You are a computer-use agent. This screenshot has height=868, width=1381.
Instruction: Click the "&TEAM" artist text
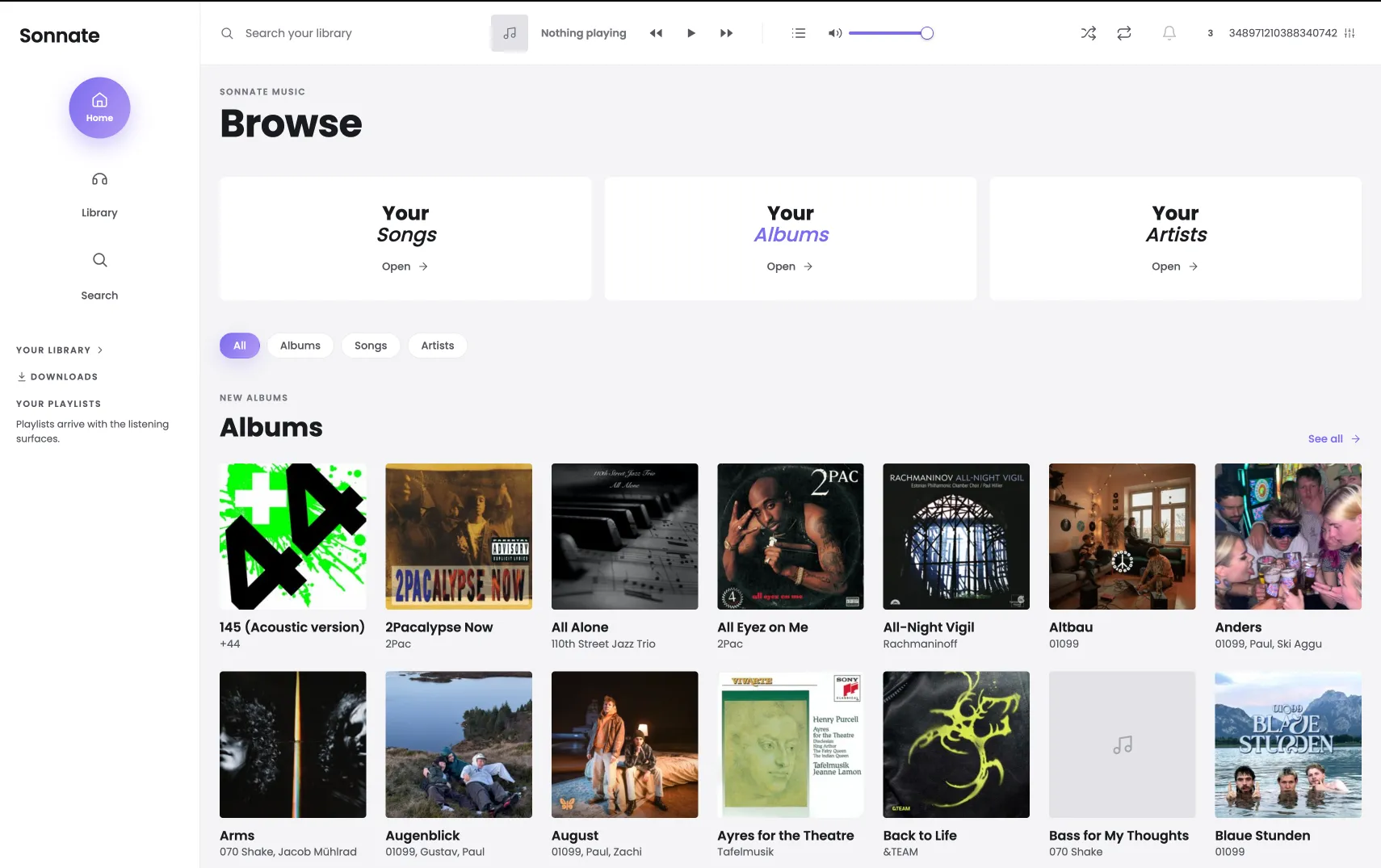(x=900, y=852)
